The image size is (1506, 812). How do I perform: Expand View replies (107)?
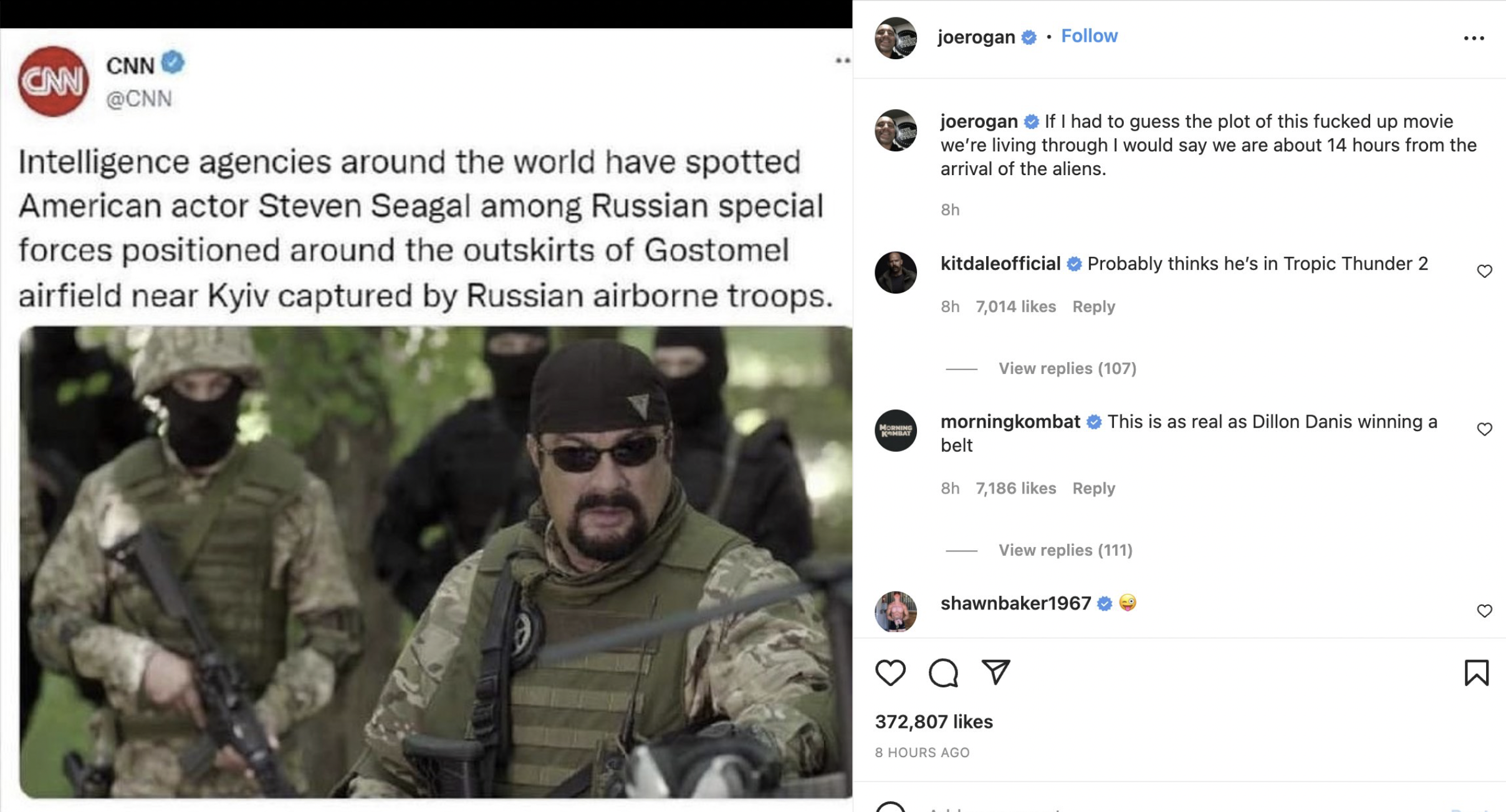pyautogui.click(x=1067, y=368)
